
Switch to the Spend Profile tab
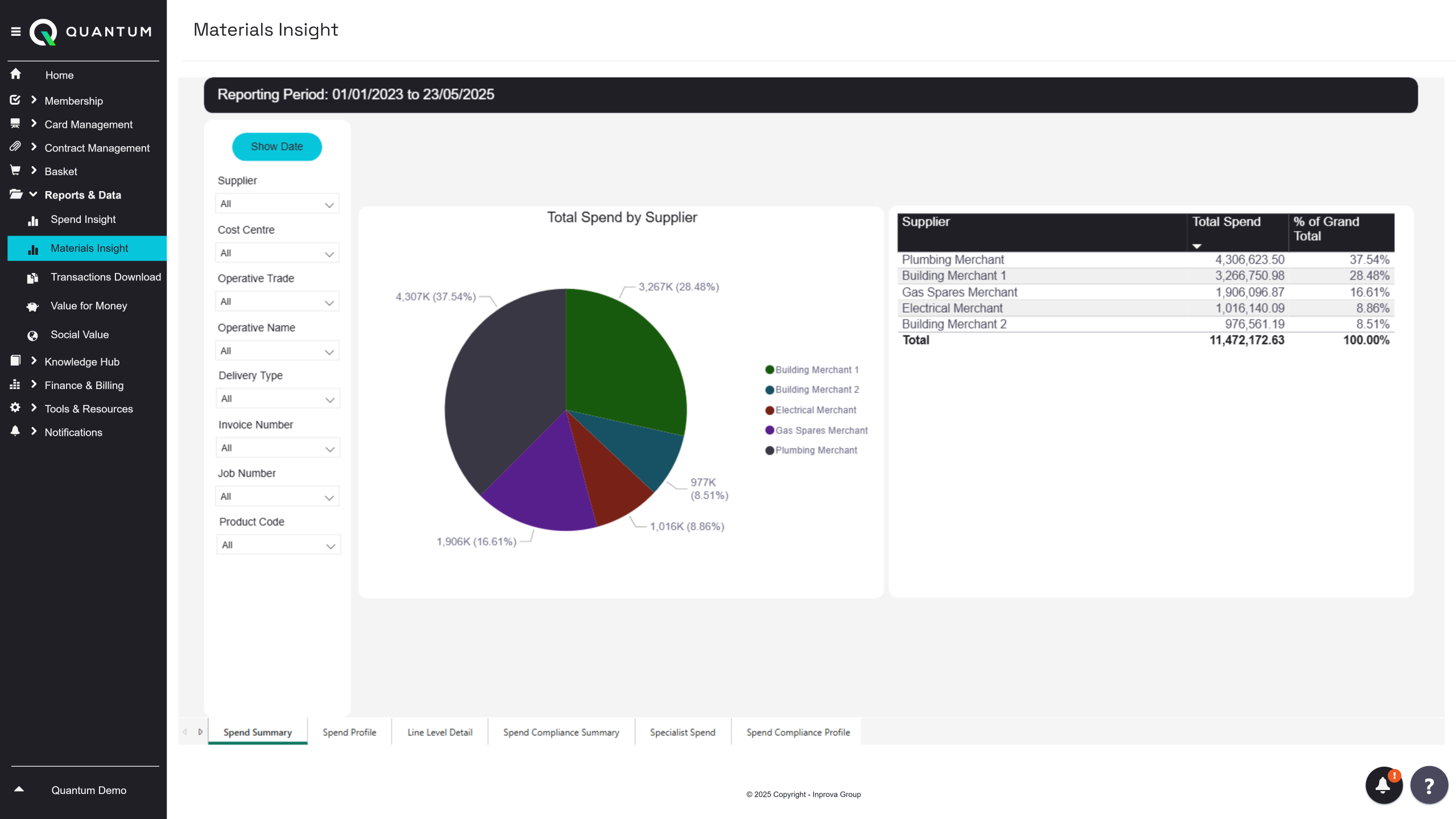(x=349, y=733)
